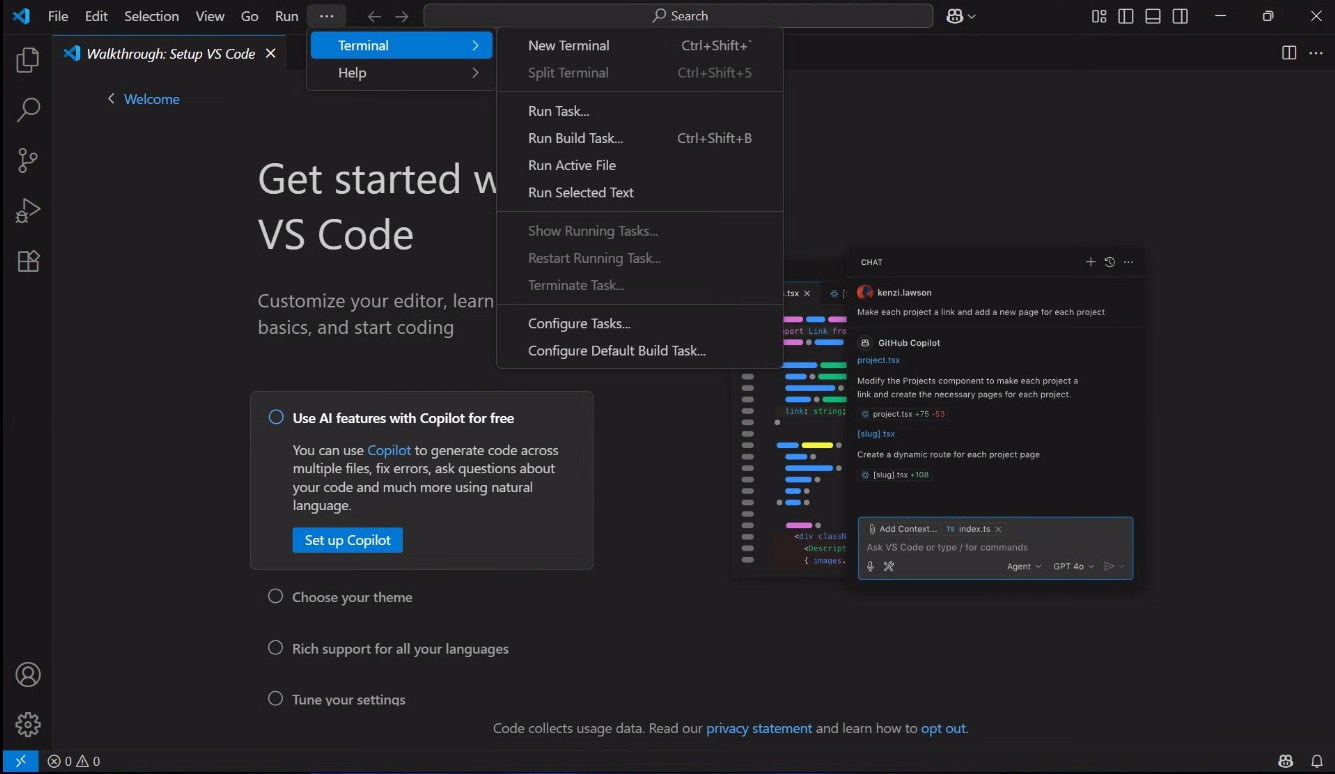Toggle Primary Side Bar layout icon
The image size is (1335, 774).
pyautogui.click(x=1126, y=16)
